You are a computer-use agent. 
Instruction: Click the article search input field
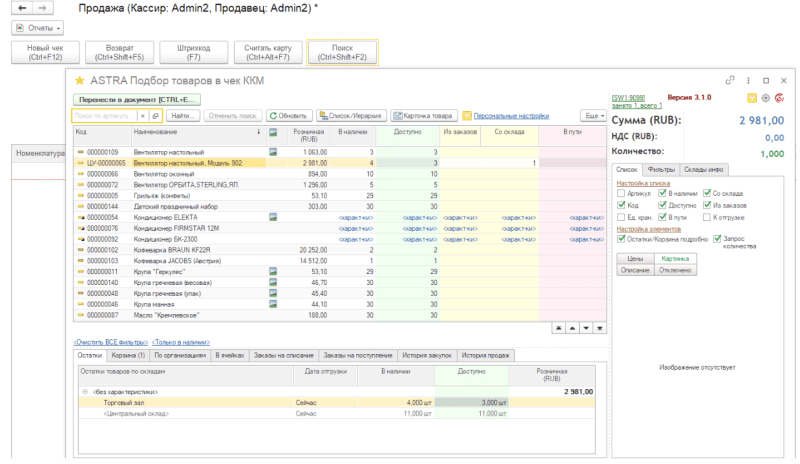(x=105, y=116)
